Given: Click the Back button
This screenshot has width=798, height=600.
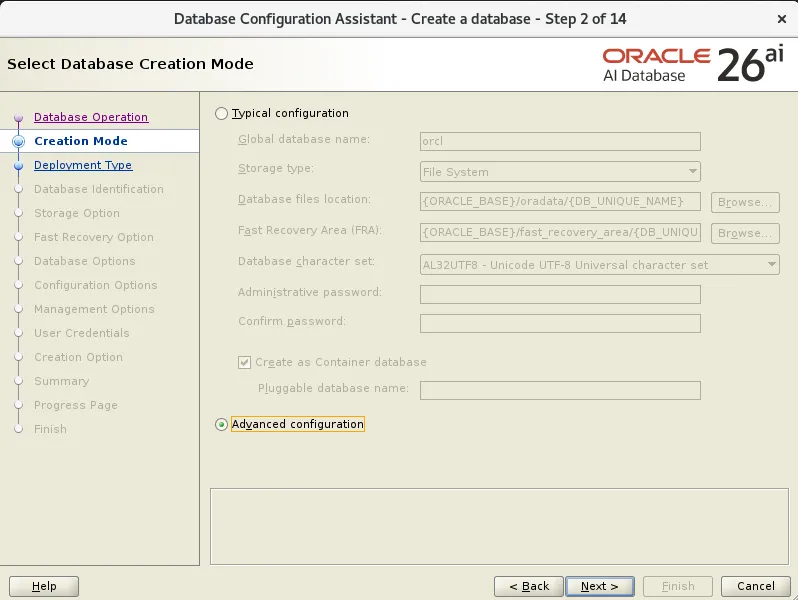Looking at the screenshot, I should click(x=529, y=586).
